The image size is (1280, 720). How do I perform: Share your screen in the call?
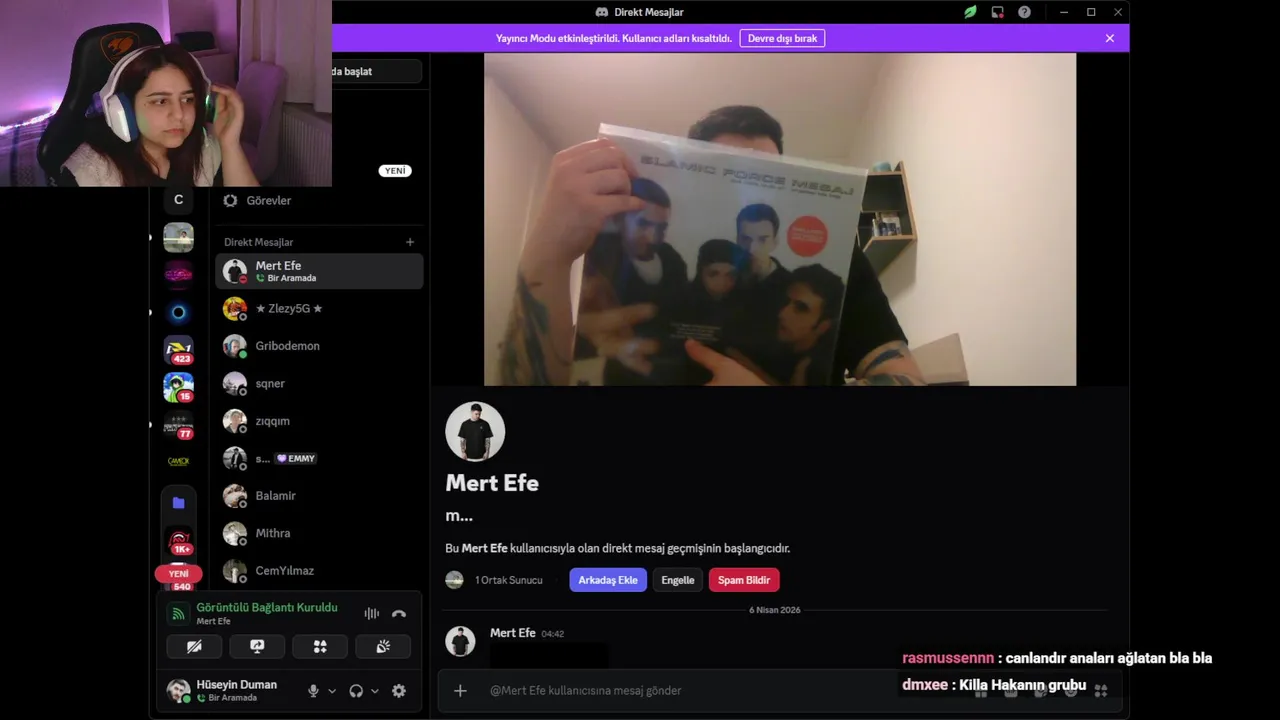(x=257, y=647)
